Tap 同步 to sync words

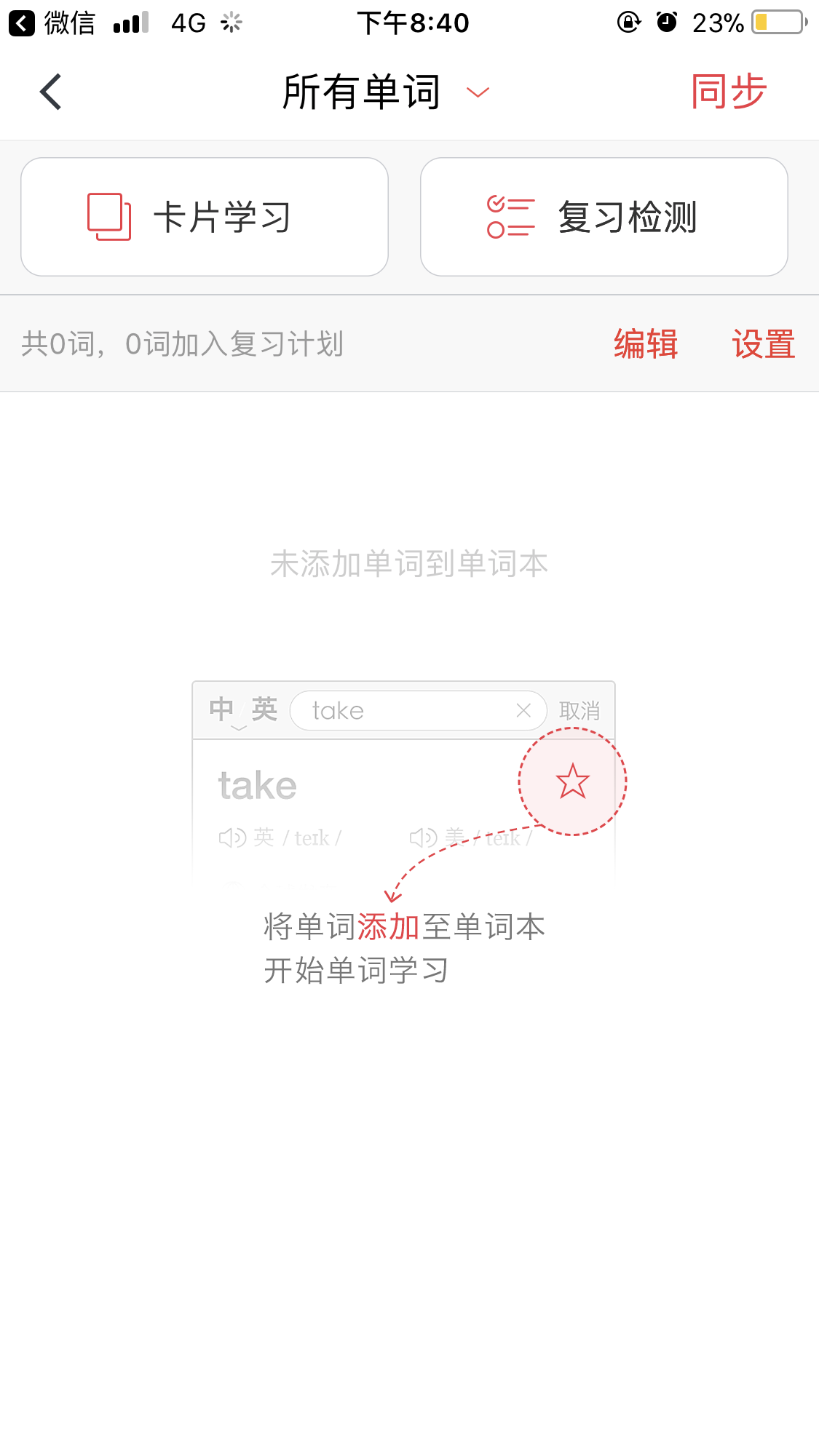pos(729,92)
